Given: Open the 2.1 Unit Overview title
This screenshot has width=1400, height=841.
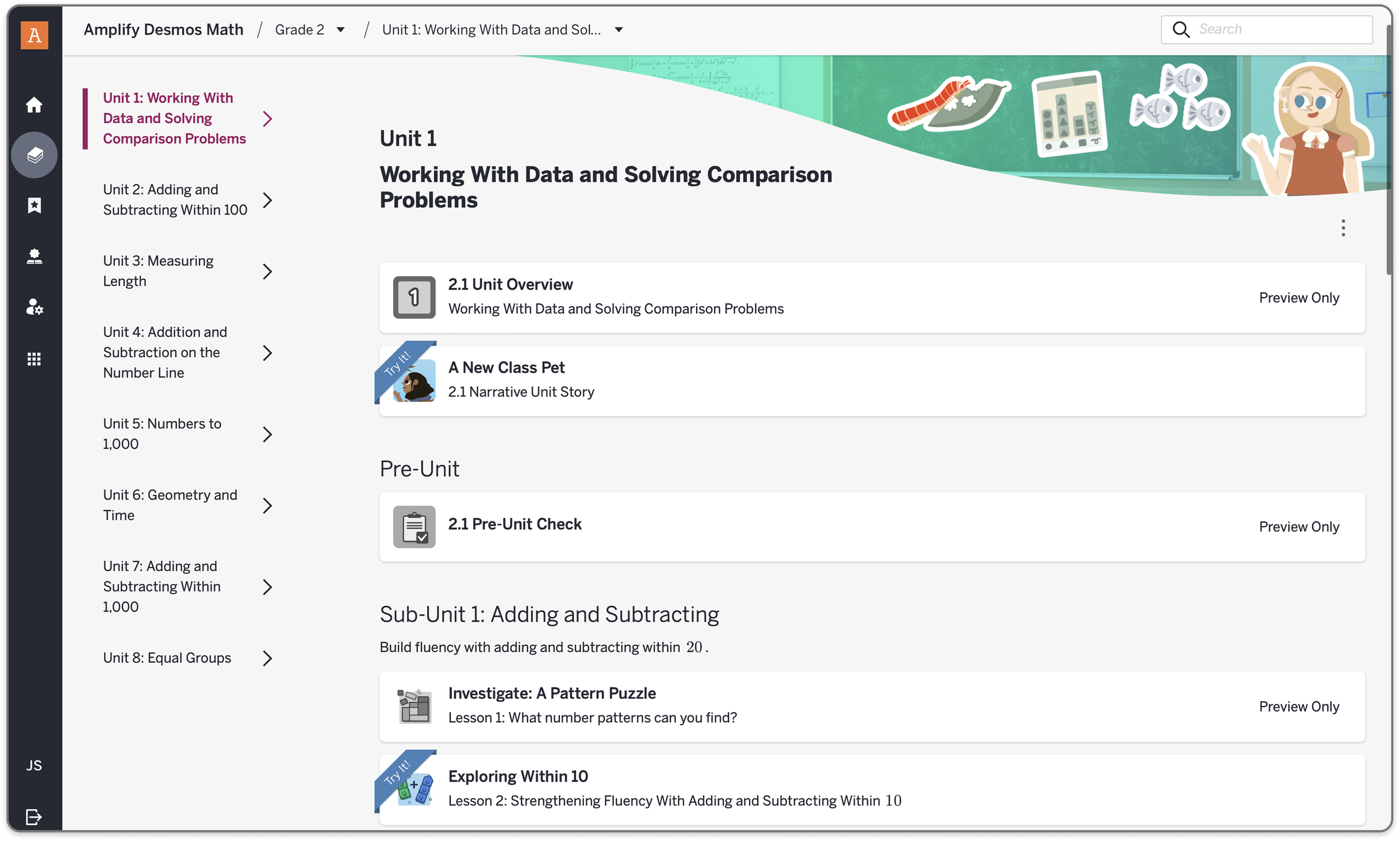Looking at the screenshot, I should [x=510, y=284].
